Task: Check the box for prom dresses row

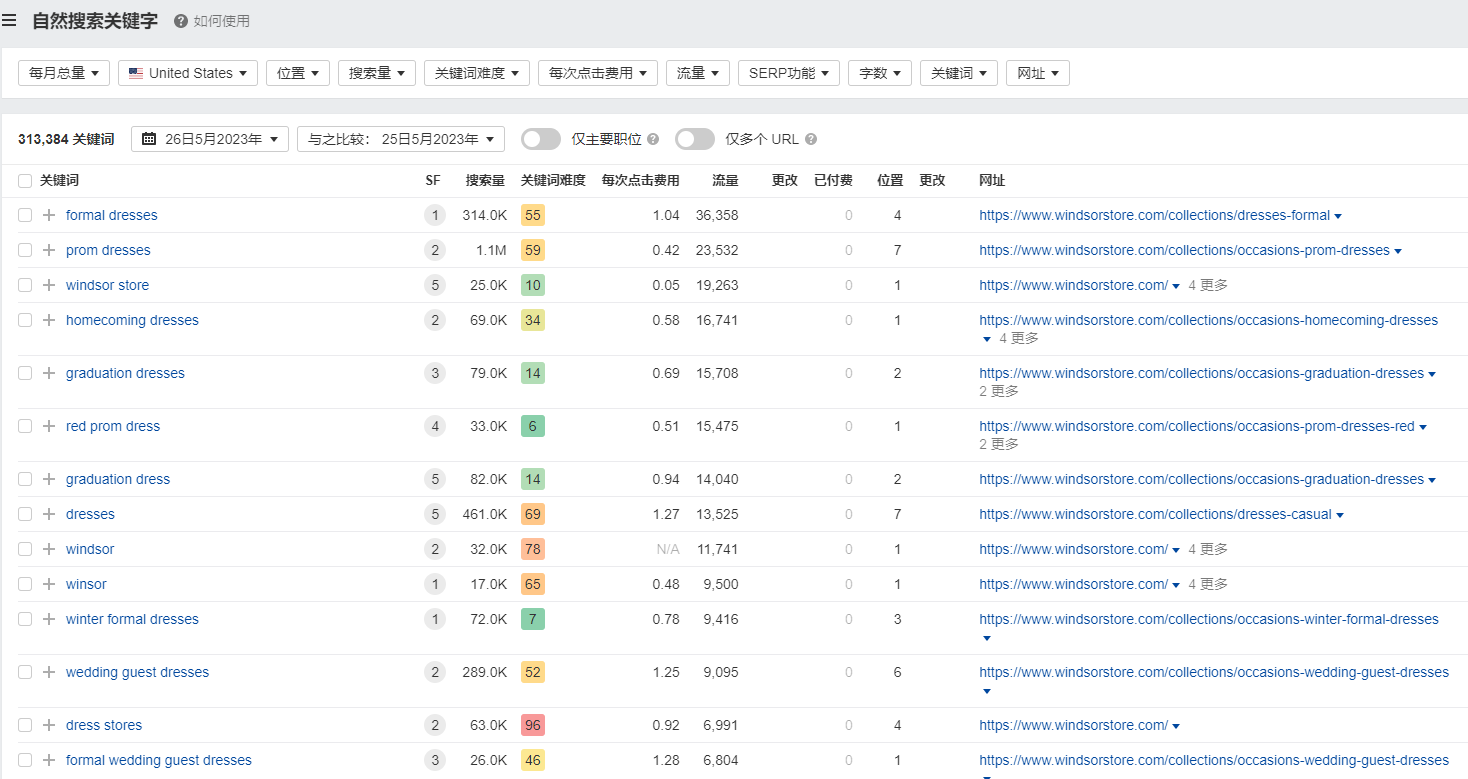Action: tap(25, 250)
